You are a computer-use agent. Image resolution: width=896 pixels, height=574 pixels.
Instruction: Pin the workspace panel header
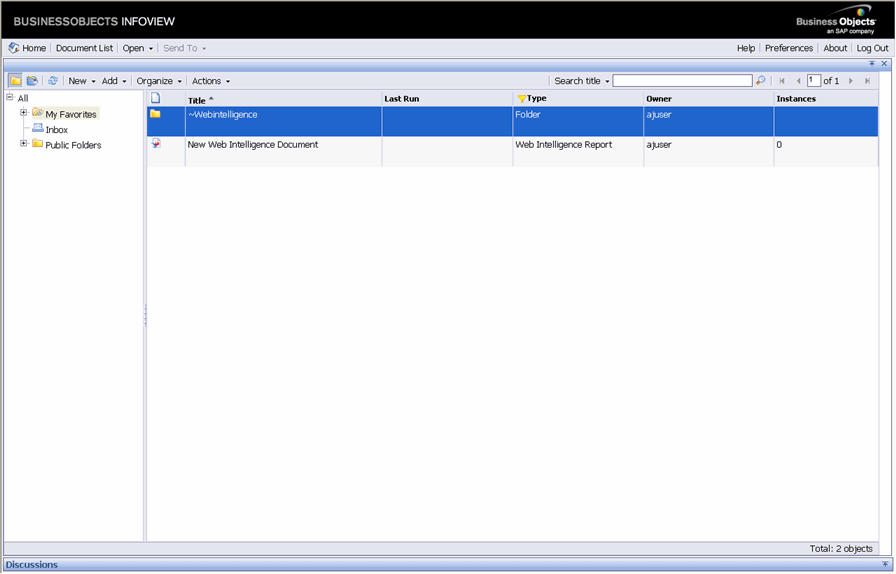(x=872, y=63)
